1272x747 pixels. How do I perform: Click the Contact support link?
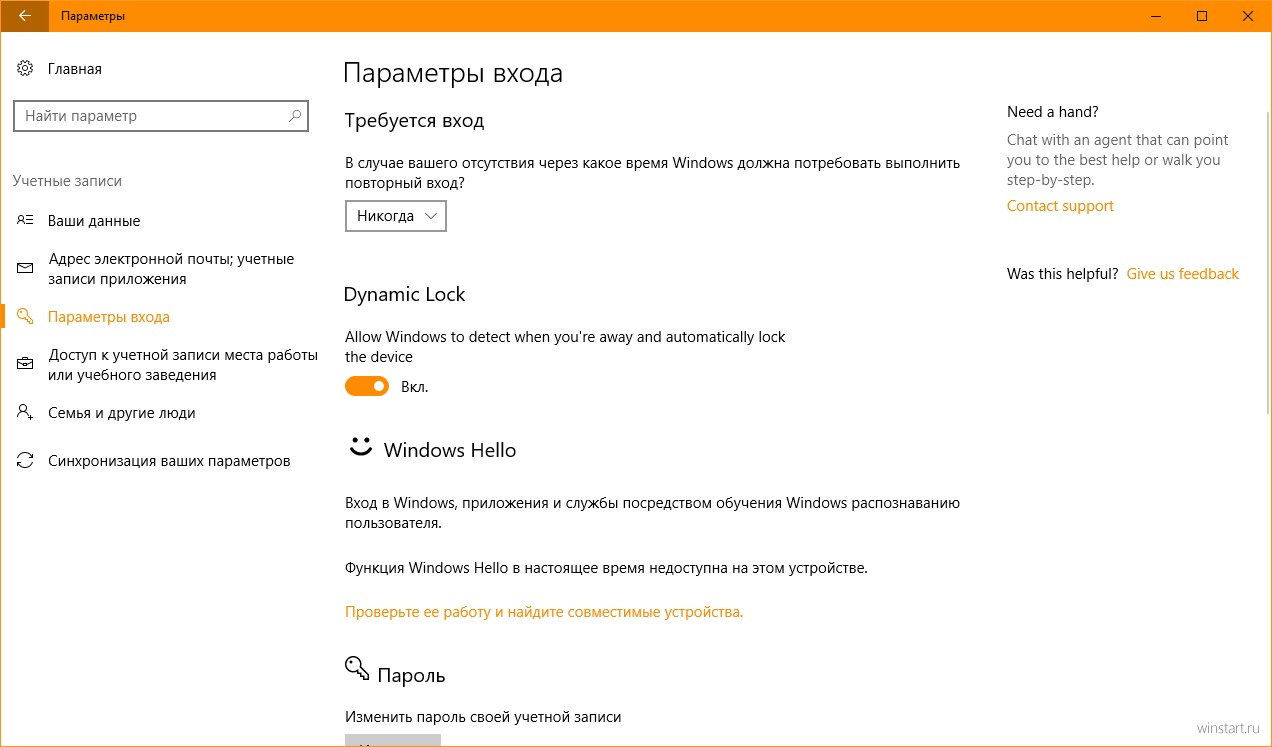click(1060, 206)
